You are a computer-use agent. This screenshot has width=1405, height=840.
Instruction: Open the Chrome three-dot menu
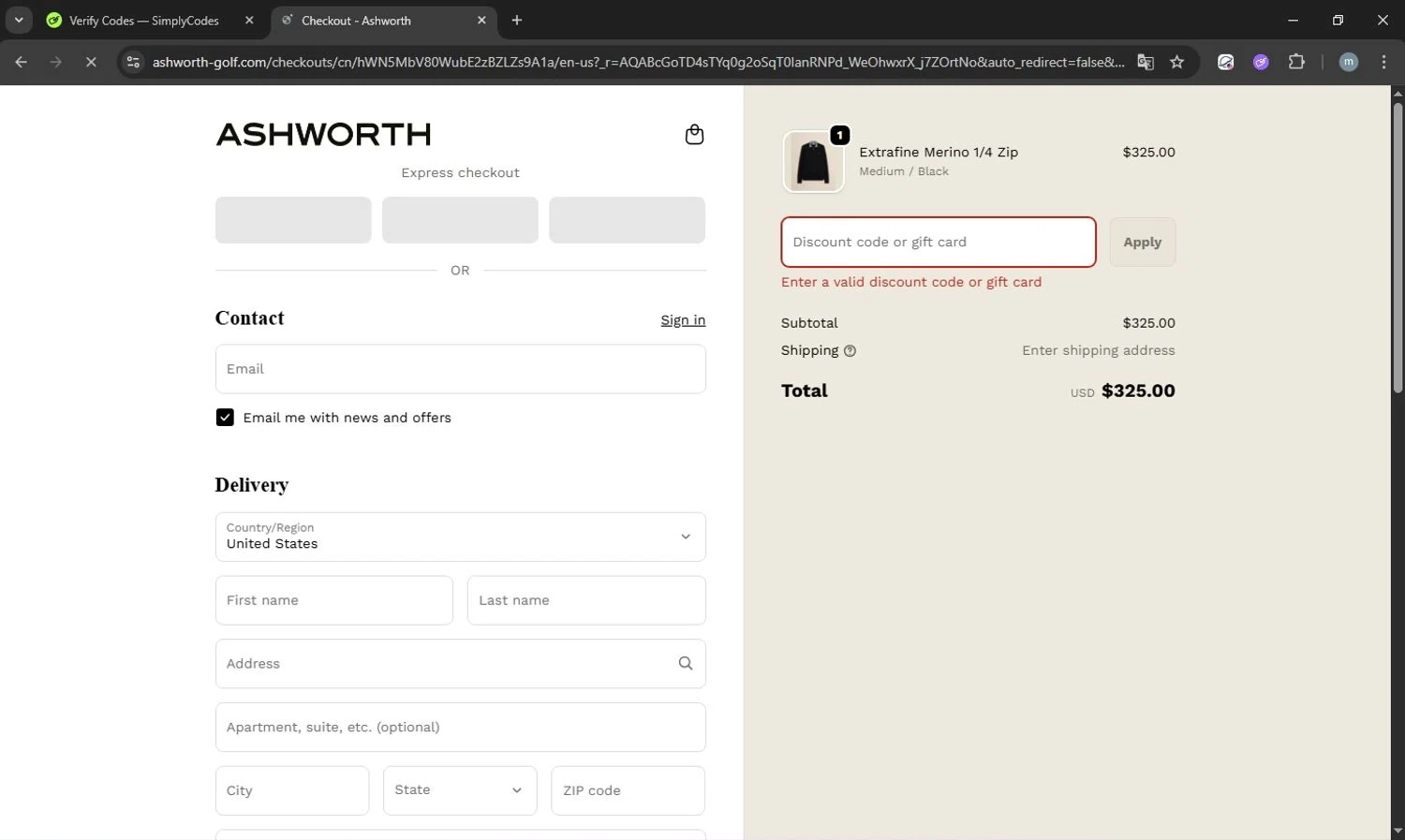click(1383, 62)
